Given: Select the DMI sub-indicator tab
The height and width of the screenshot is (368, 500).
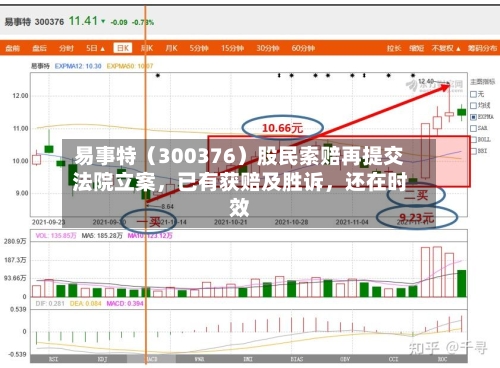Looking at the screenshot, I should pos(248,359).
